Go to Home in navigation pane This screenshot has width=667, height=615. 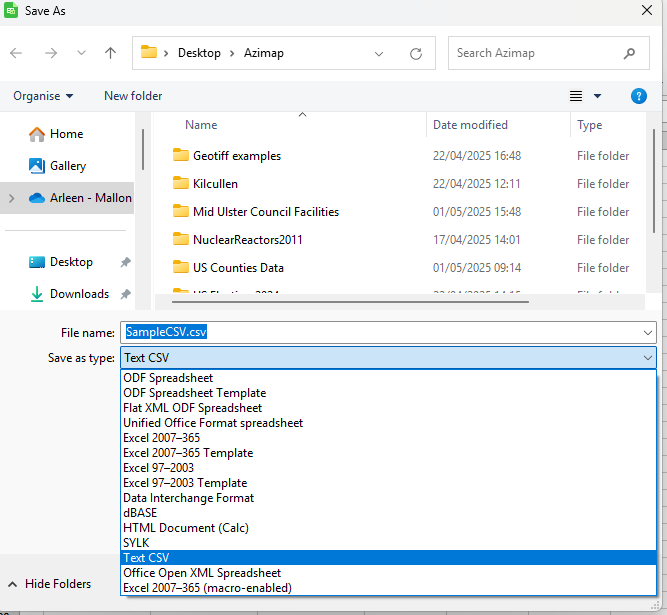(x=66, y=134)
